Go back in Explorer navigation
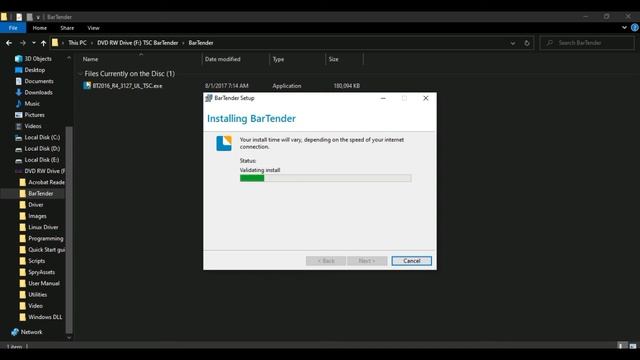The height and width of the screenshot is (360, 640). 9,43
